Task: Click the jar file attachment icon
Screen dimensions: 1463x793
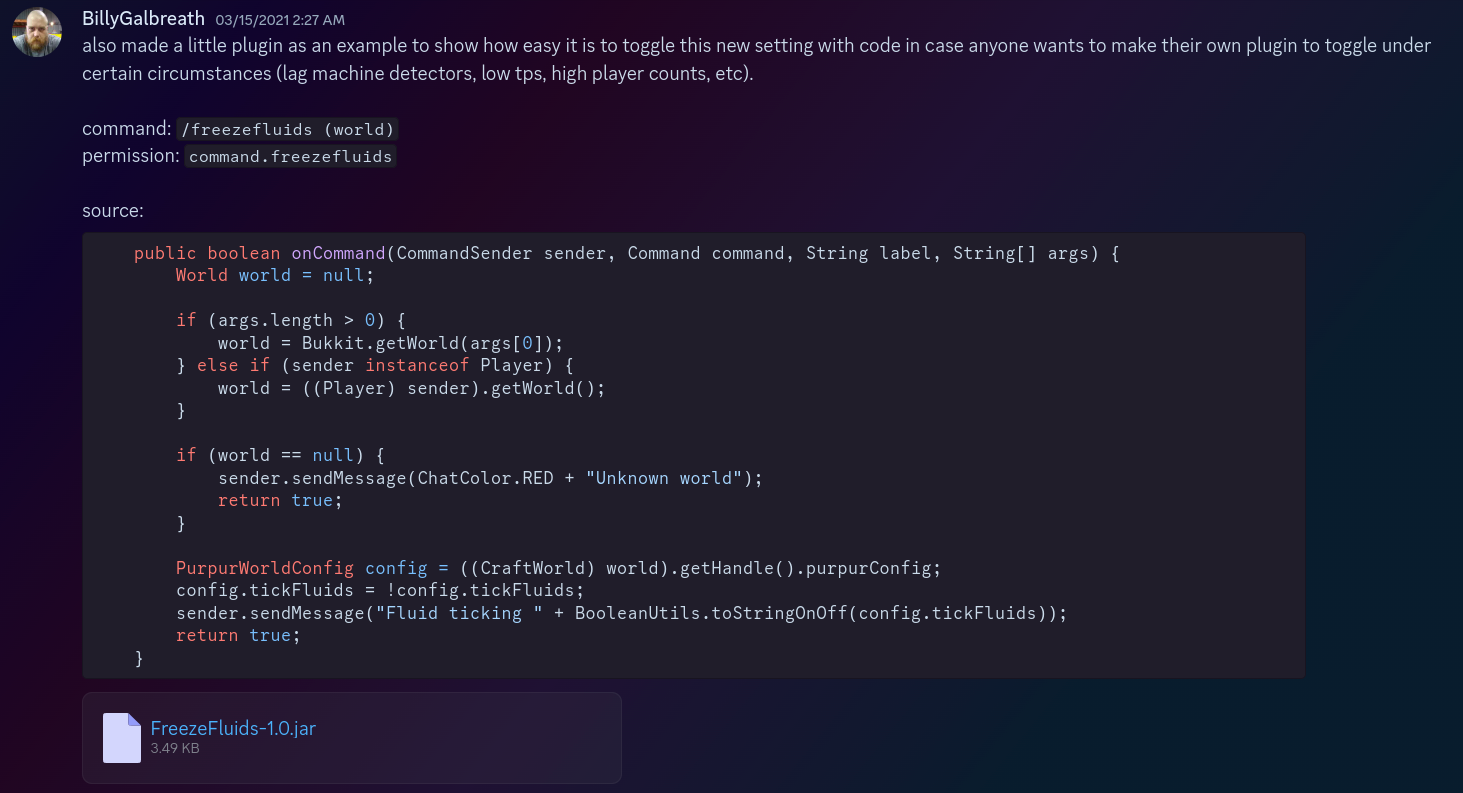Action: (122, 738)
